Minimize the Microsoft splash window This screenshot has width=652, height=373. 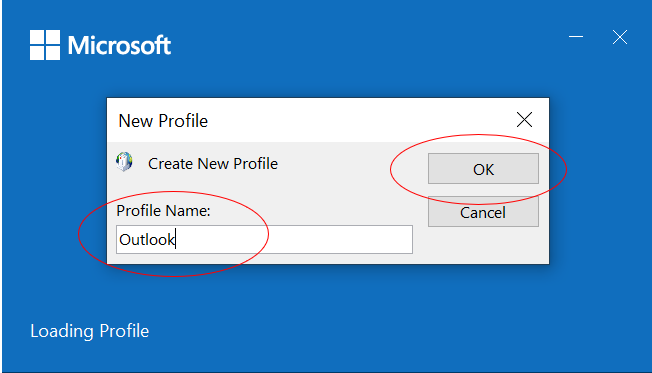click(x=576, y=37)
